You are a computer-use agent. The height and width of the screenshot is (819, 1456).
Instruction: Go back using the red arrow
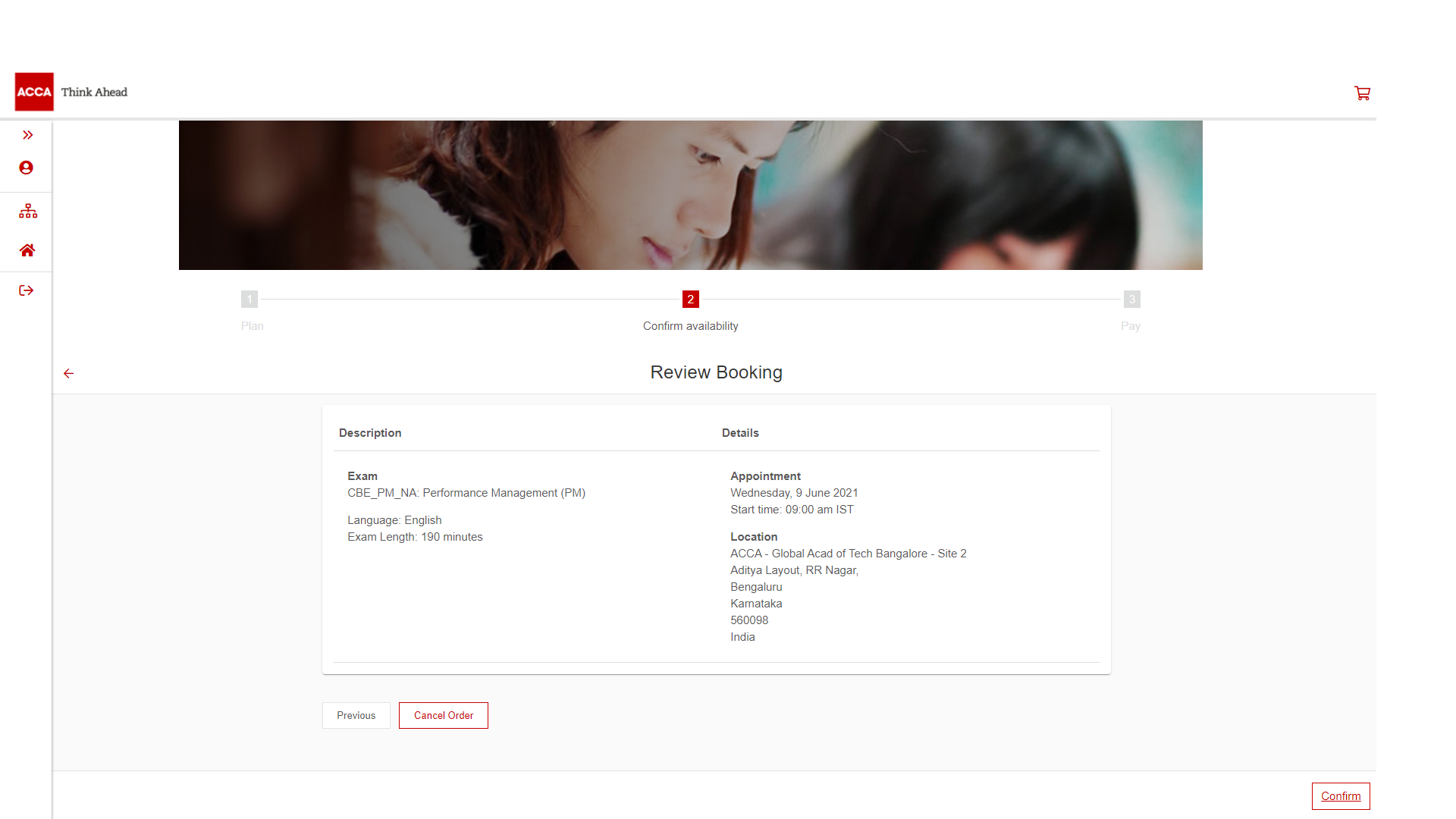(x=68, y=373)
